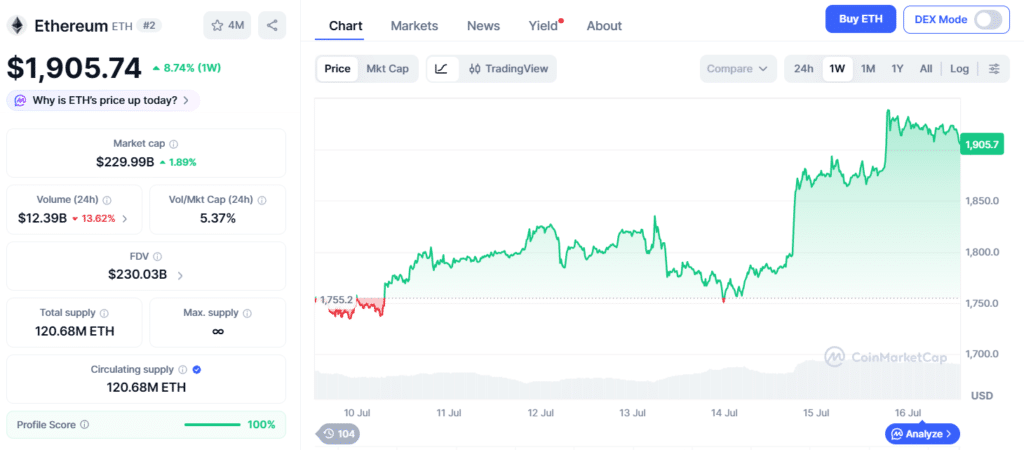Open the share icon button
The image size is (1024, 450).
click(x=272, y=25)
